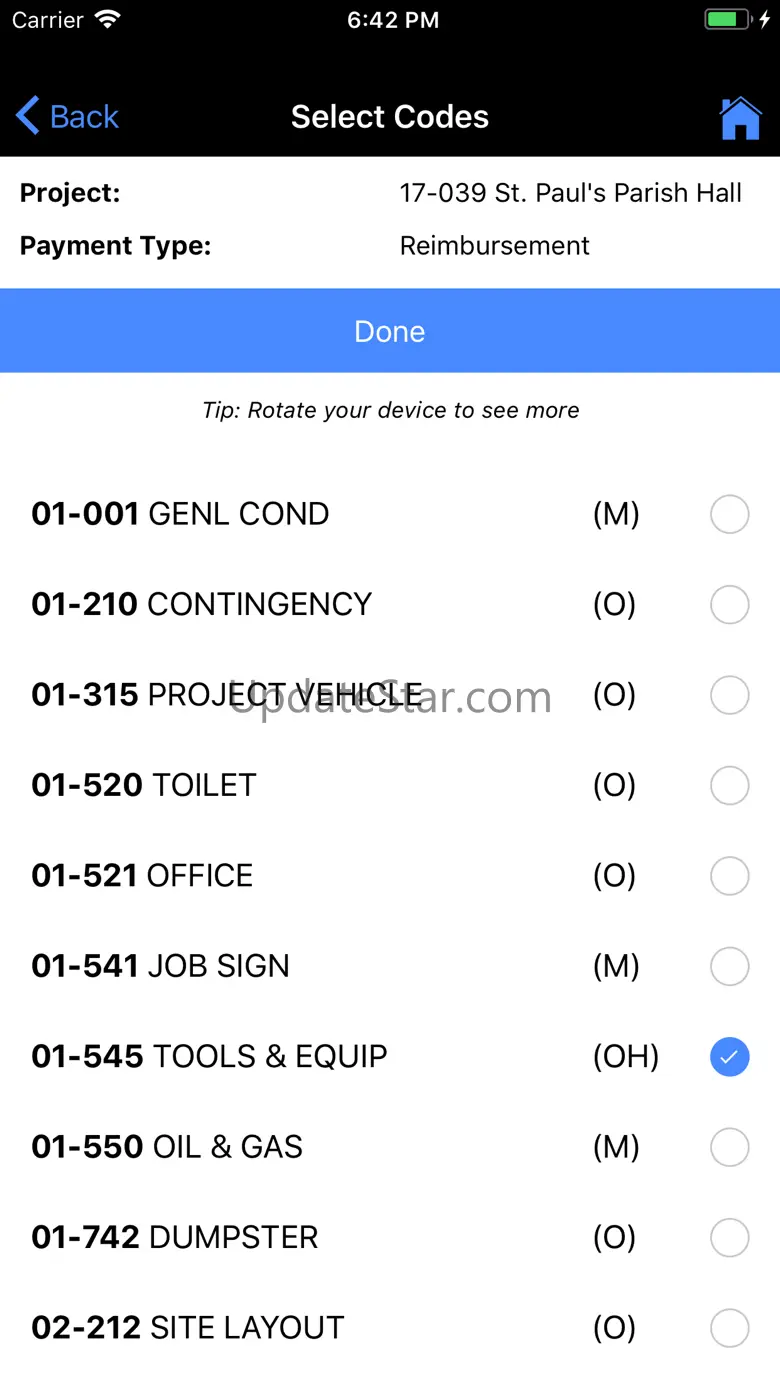The image size is (780, 1387).
Task: Select the 01-541 JOB SIGN radio button
Action: [729, 967]
